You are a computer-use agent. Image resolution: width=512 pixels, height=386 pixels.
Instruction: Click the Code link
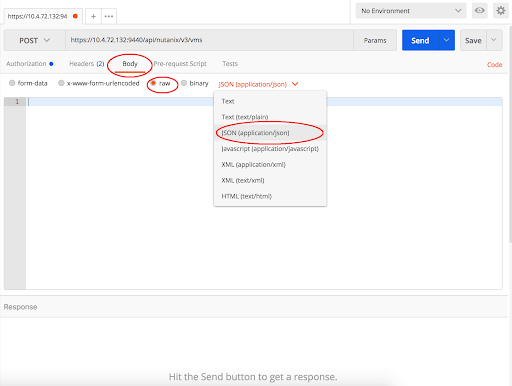click(x=494, y=65)
